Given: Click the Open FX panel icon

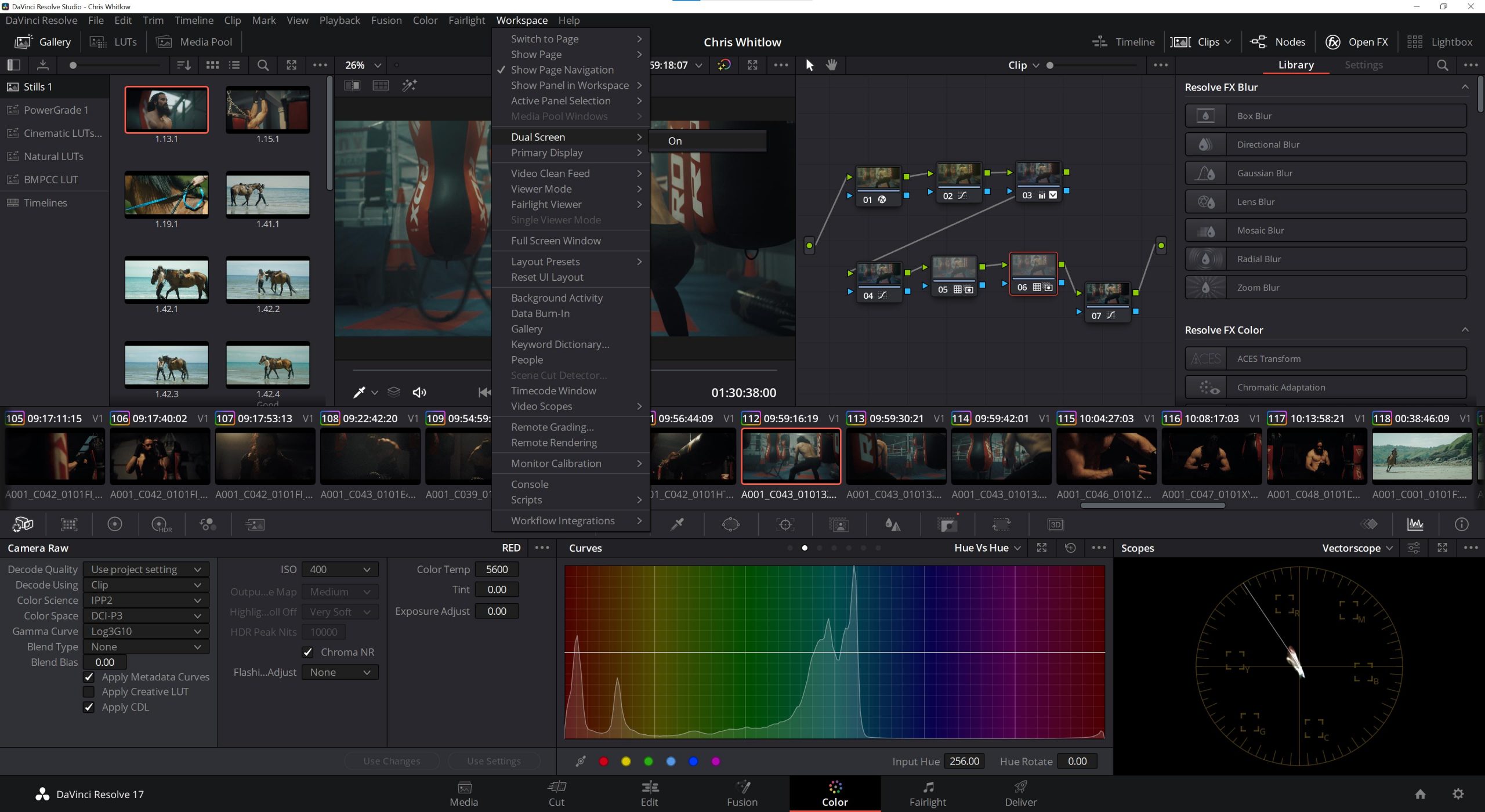Looking at the screenshot, I should [x=1334, y=42].
